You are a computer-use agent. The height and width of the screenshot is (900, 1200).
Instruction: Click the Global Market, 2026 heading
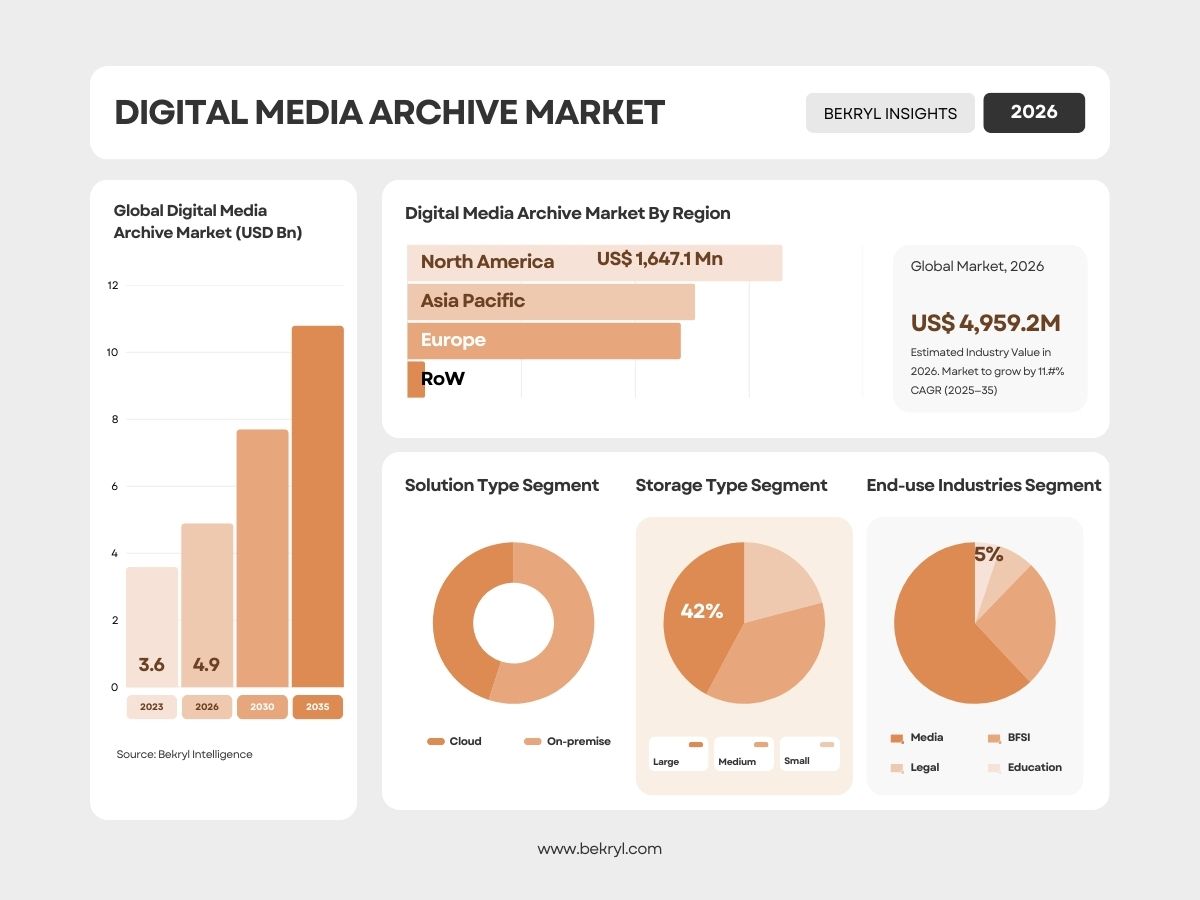tap(977, 267)
